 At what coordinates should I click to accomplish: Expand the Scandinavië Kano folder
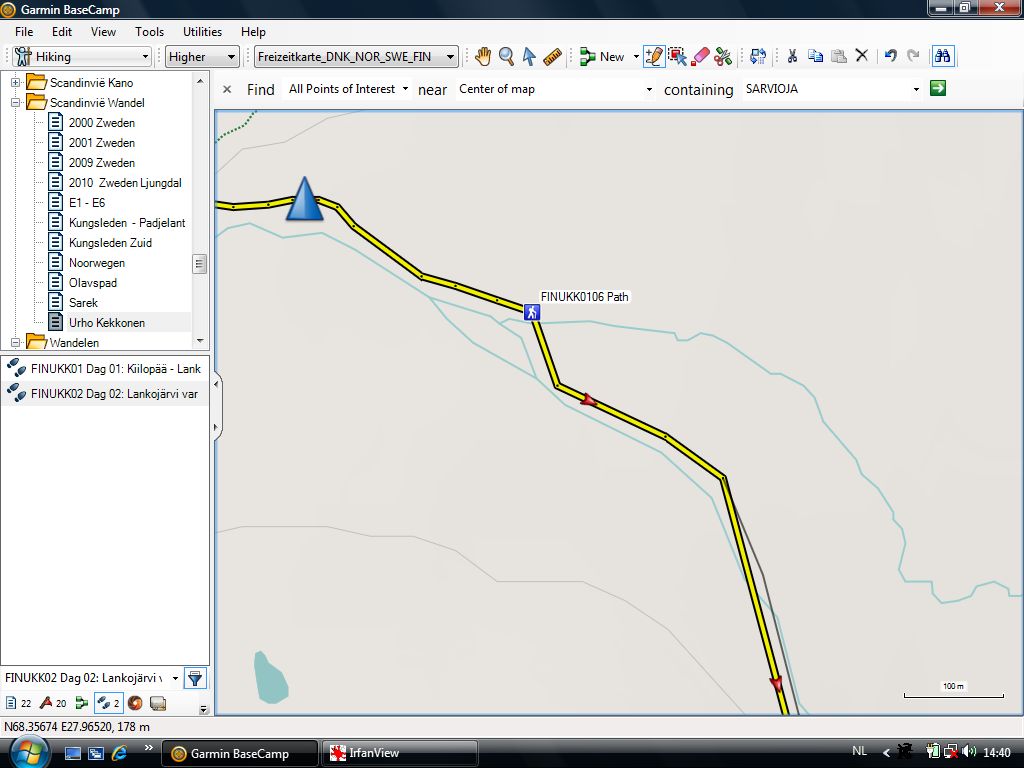click(x=16, y=82)
